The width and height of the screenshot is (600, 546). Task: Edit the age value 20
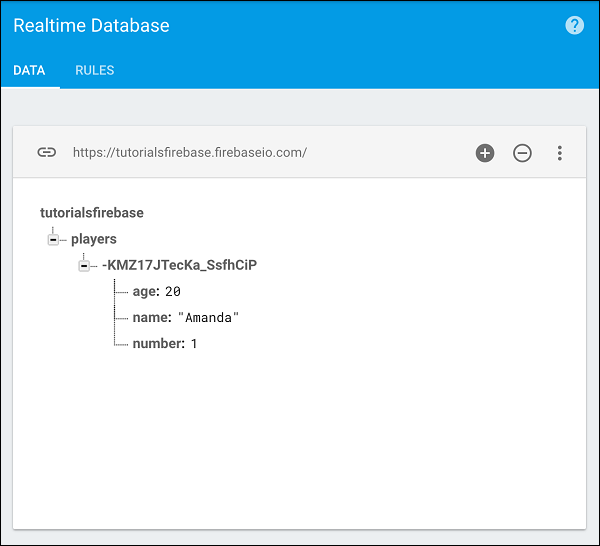coord(173,291)
